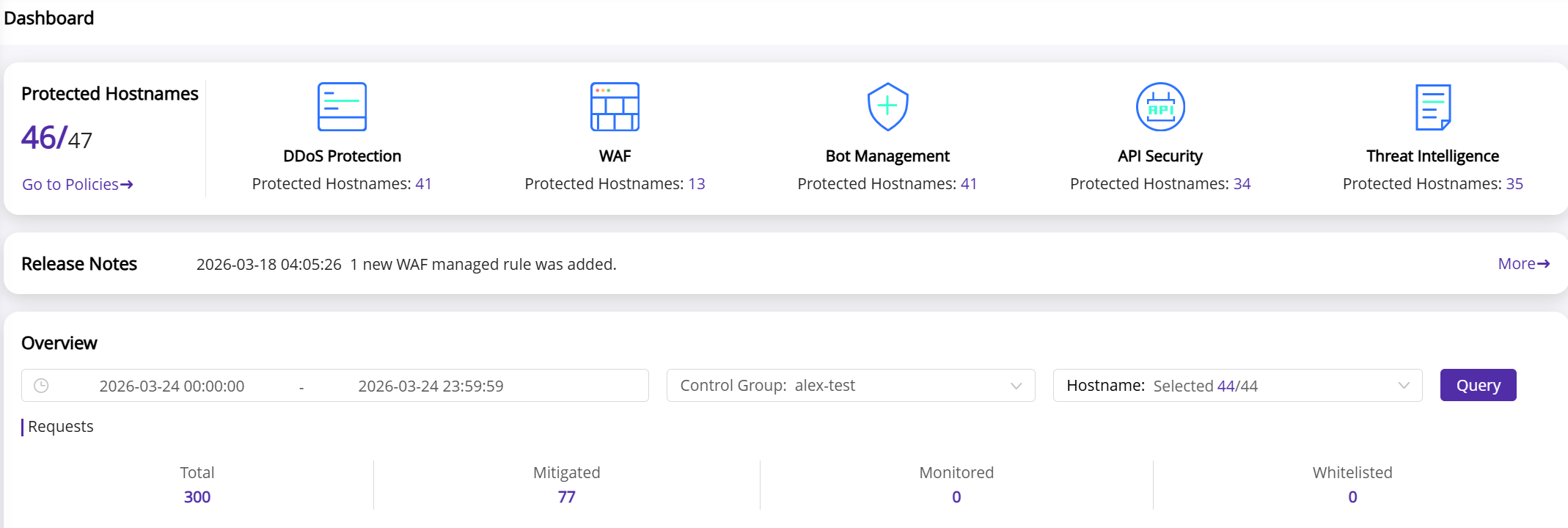Open Go to Policies link

click(x=78, y=184)
